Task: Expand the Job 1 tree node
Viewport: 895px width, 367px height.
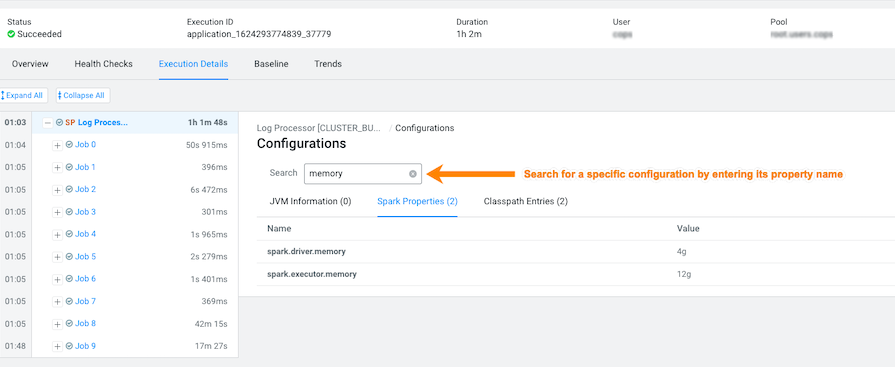Action: (57, 168)
